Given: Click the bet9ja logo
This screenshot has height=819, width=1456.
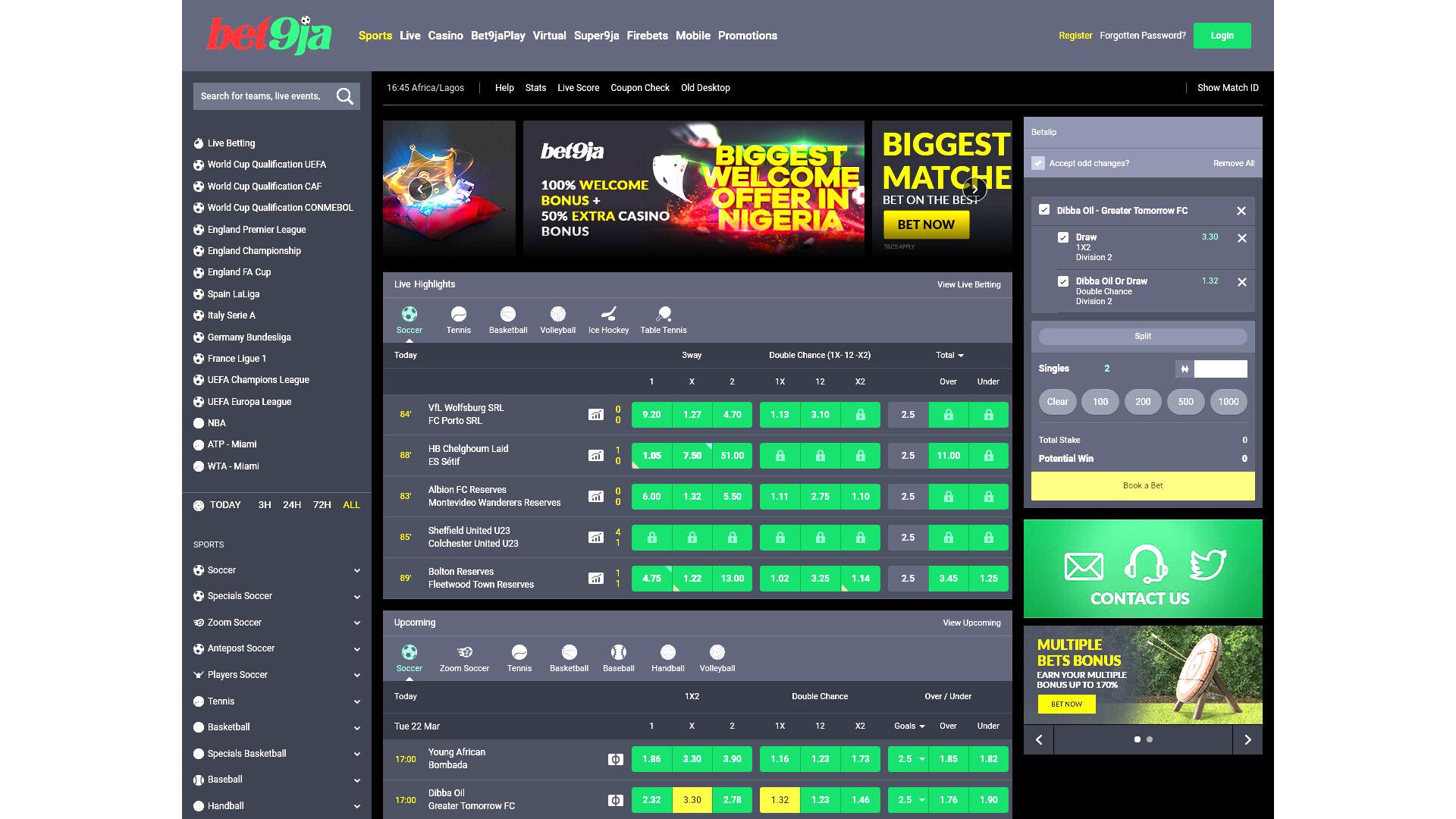Looking at the screenshot, I should click(x=269, y=35).
